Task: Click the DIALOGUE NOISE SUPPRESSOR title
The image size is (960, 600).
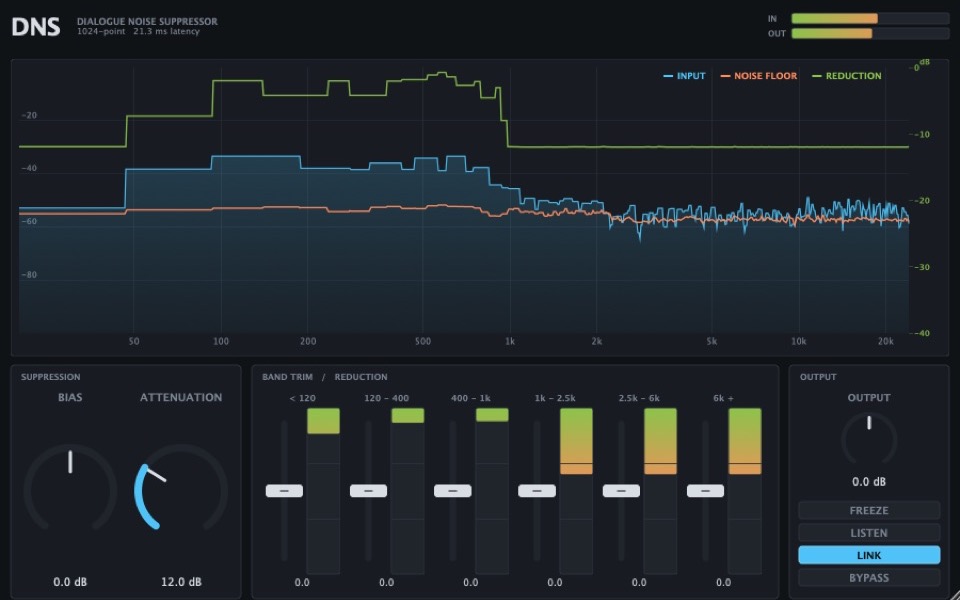Action: pos(147,21)
